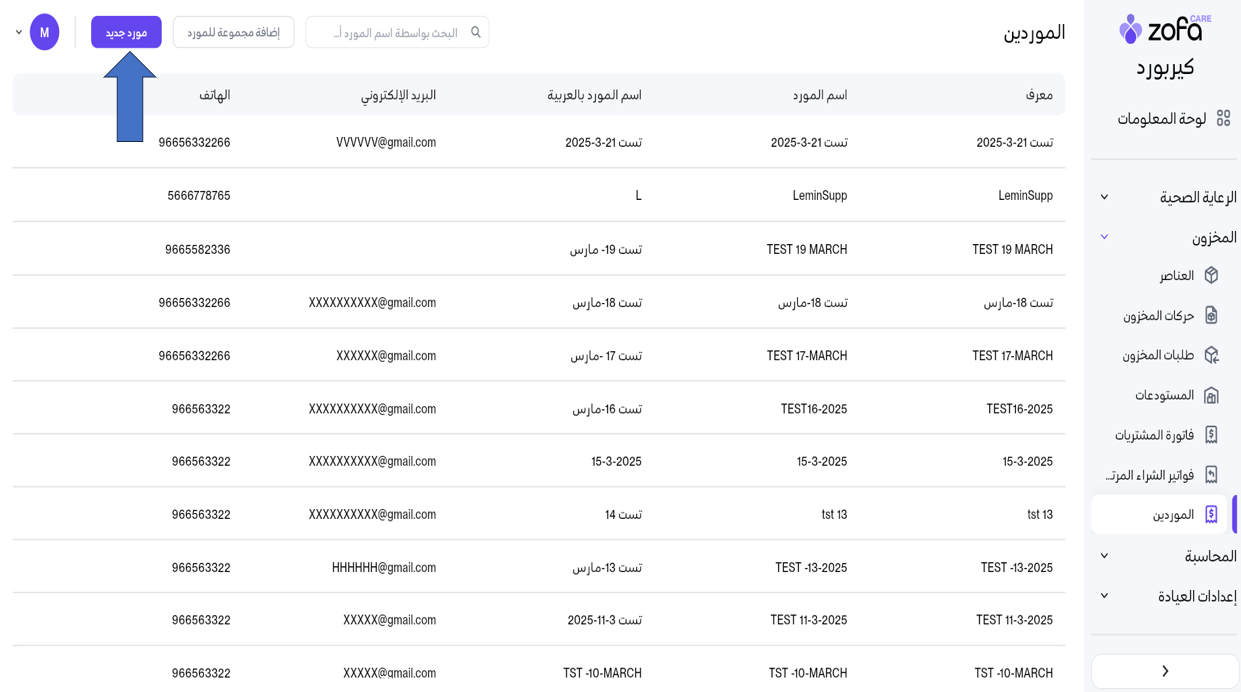Click the Zofa Care logo
The height and width of the screenshot is (692, 1241).
(1164, 30)
